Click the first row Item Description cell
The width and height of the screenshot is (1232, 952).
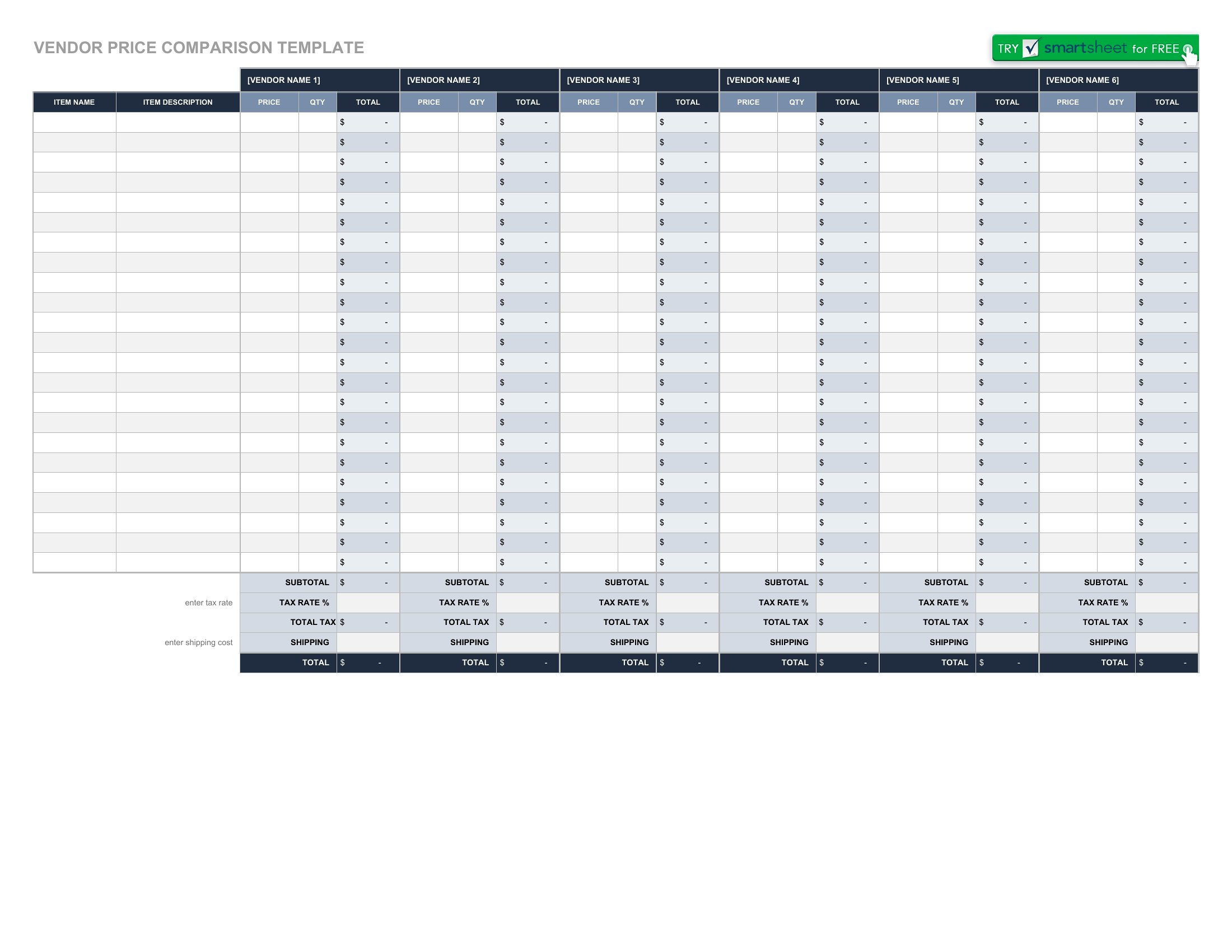[178, 123]
